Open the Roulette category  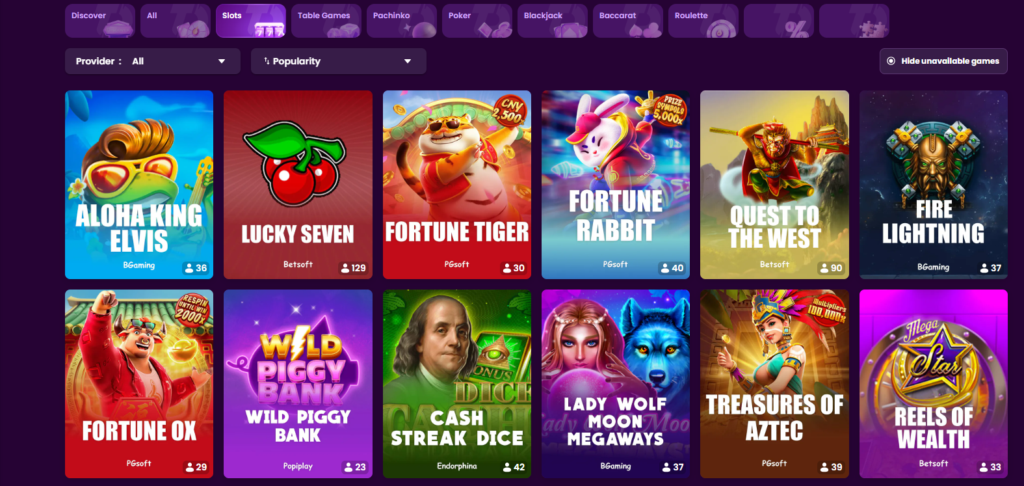click(703, 21)
